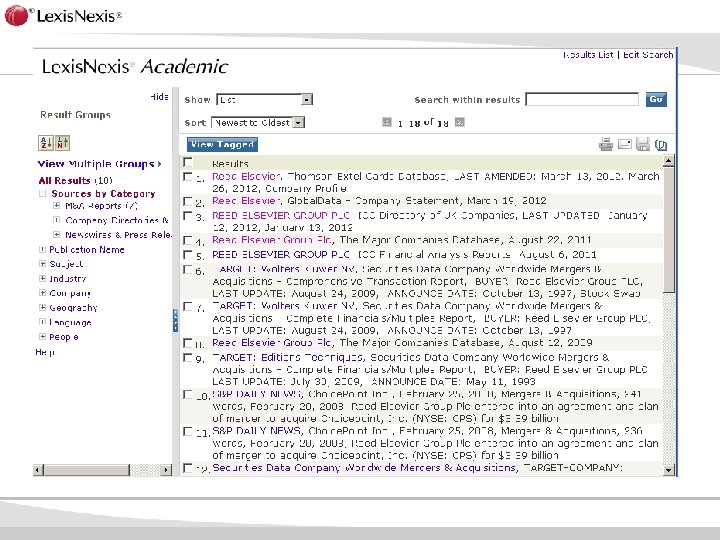Print the results via printer icon
Viewport: 720px width, 540px height.
pos(606,145)
